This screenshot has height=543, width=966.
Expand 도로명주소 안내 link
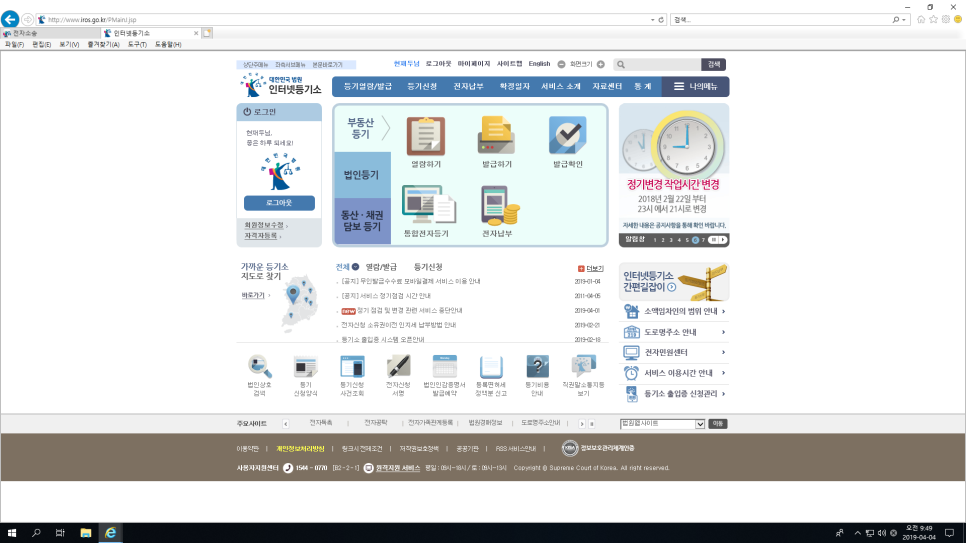pos(723,332)
